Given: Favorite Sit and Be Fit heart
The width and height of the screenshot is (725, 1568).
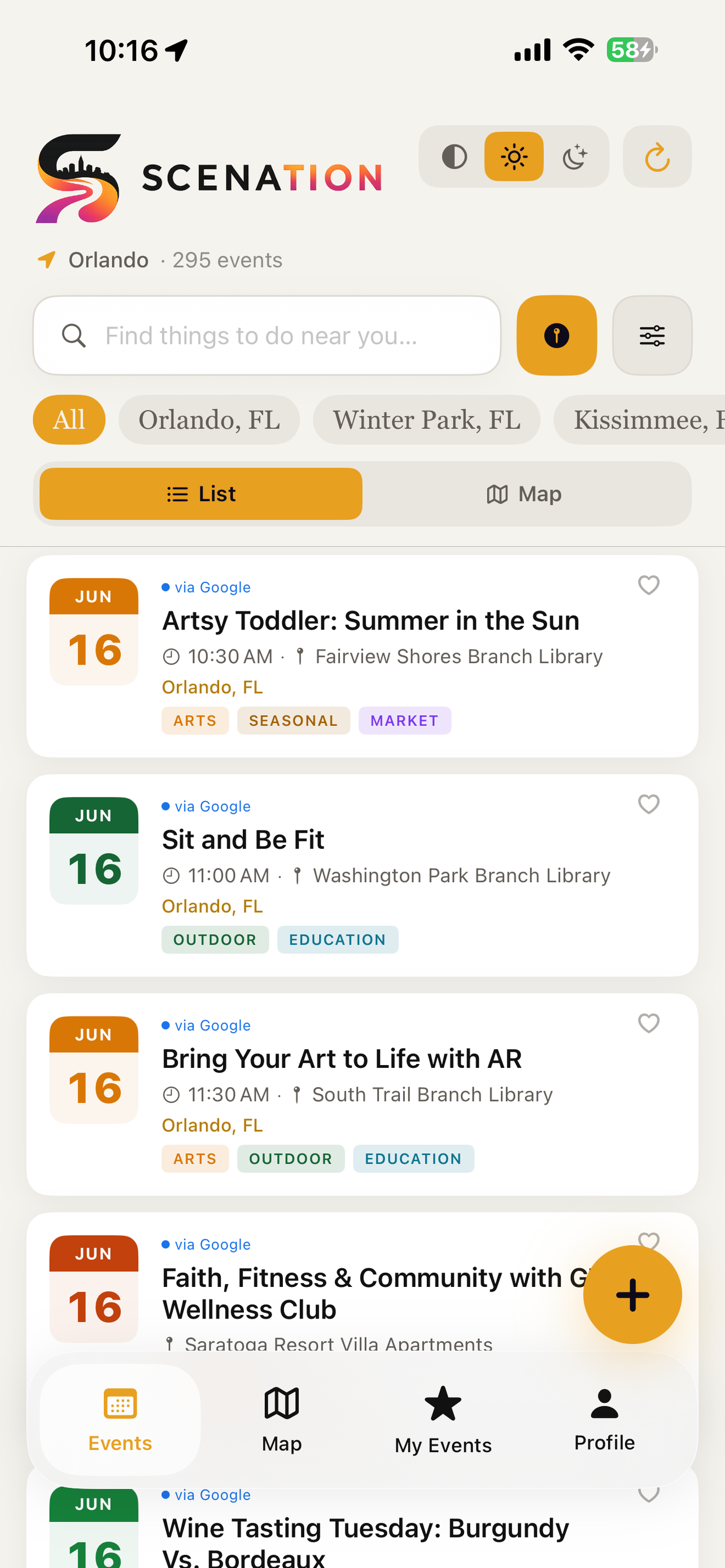Looking at the screenshot, I should tap(648, 804).
